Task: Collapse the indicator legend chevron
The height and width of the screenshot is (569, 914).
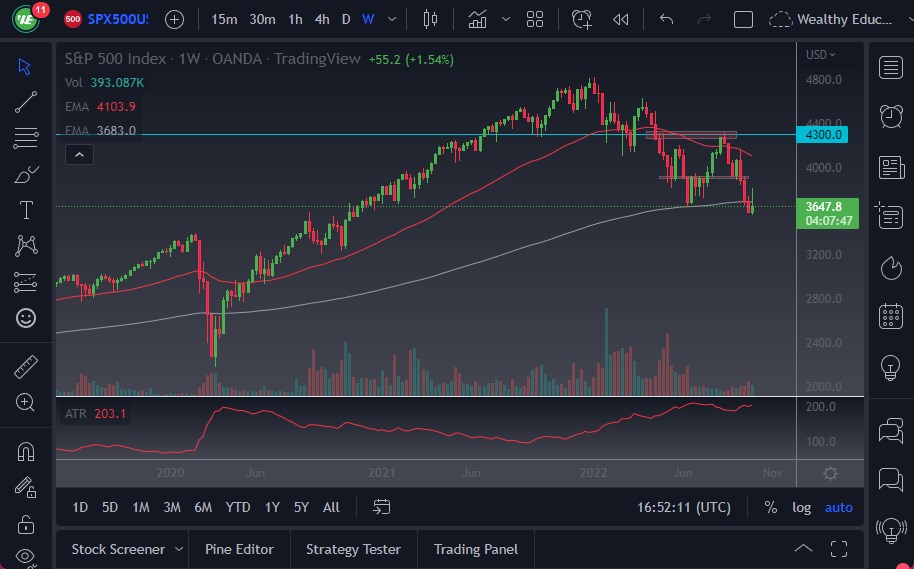Action: click(78, 154)
